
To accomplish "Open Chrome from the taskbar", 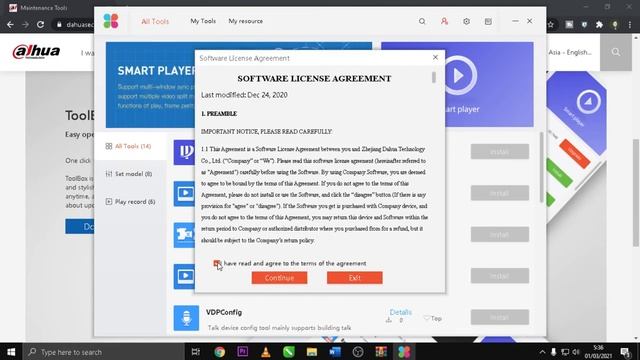I will [x=220, y=352].
